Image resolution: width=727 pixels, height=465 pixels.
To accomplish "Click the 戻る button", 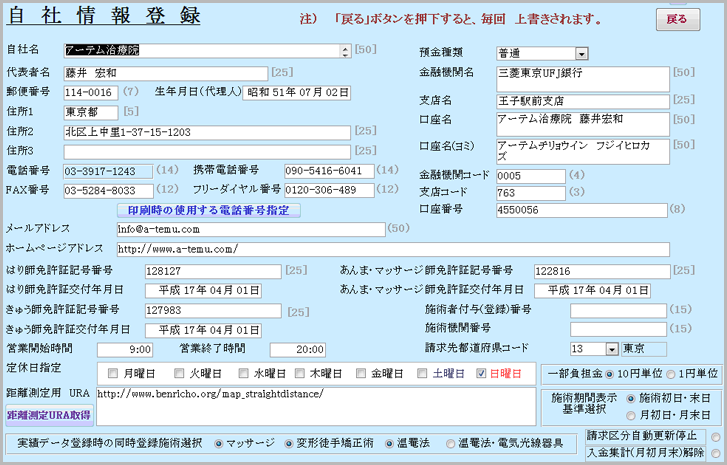I will coord(676,19).
